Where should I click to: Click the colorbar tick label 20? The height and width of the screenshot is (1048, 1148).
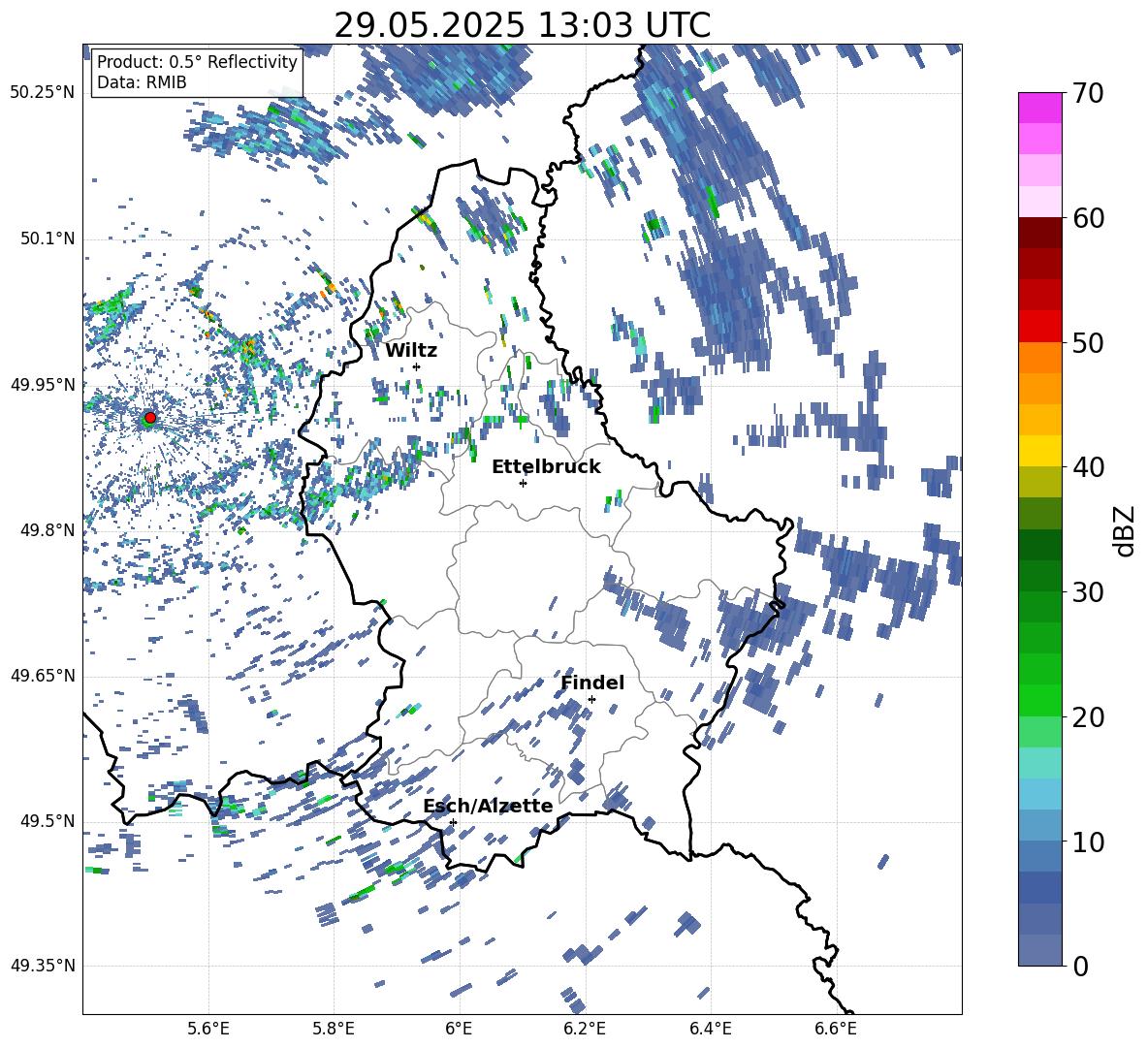(1089, 716)
